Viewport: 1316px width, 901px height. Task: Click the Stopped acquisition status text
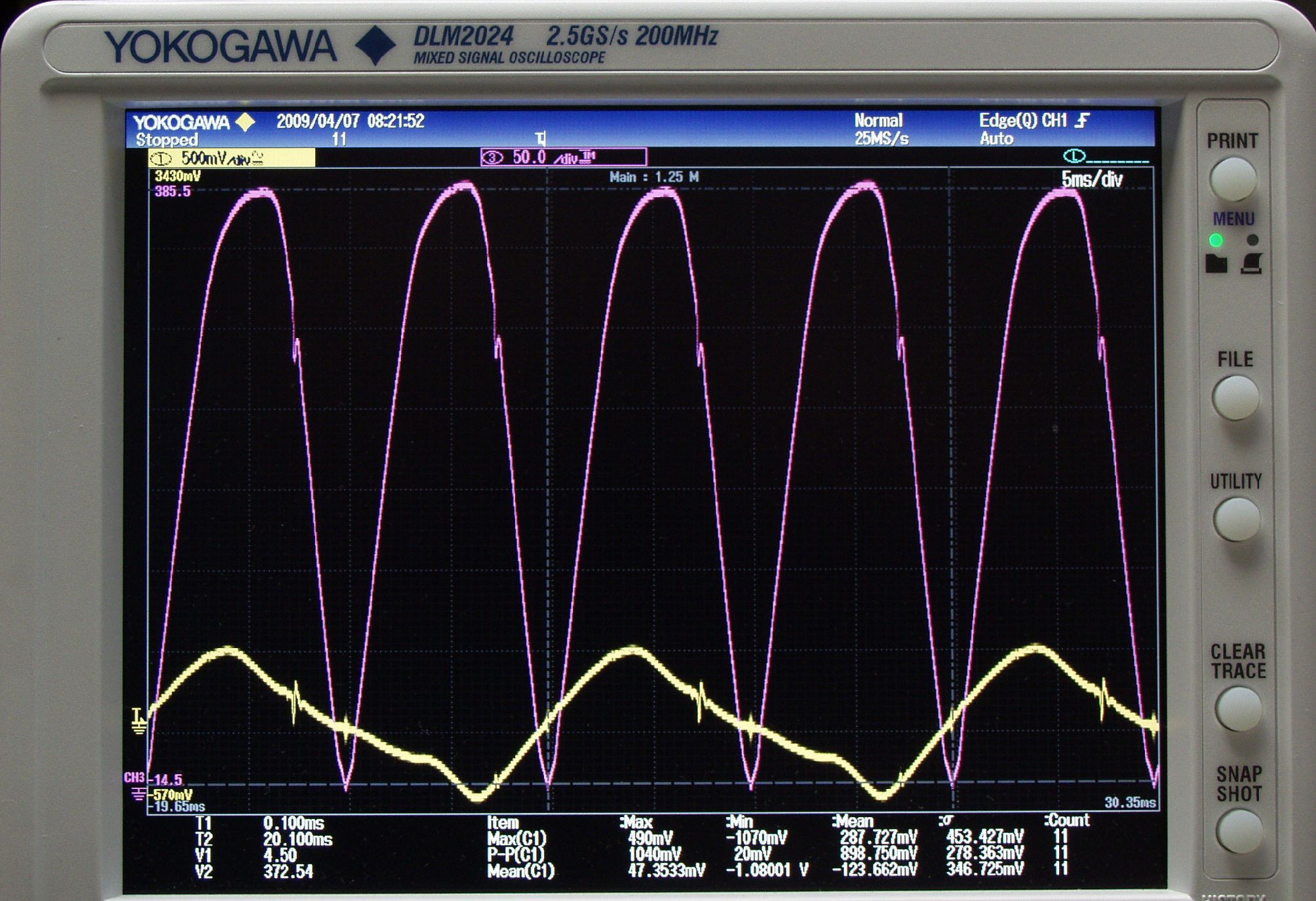point(166,140)
